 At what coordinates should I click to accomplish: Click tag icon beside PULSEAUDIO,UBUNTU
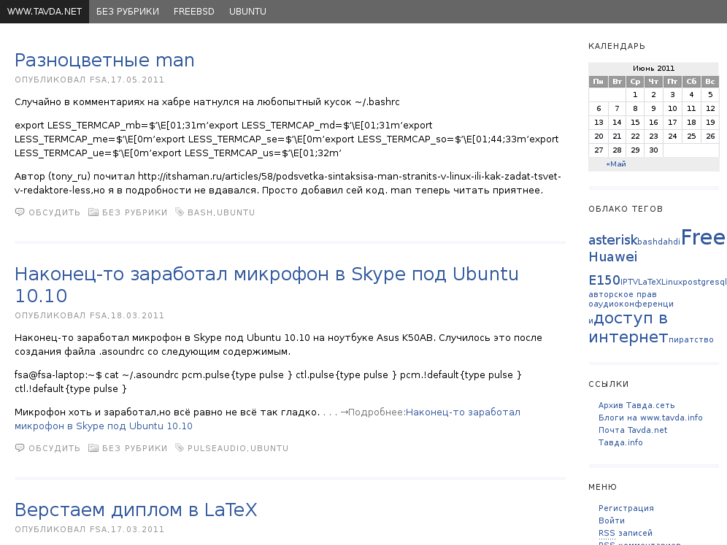[179, 448]
